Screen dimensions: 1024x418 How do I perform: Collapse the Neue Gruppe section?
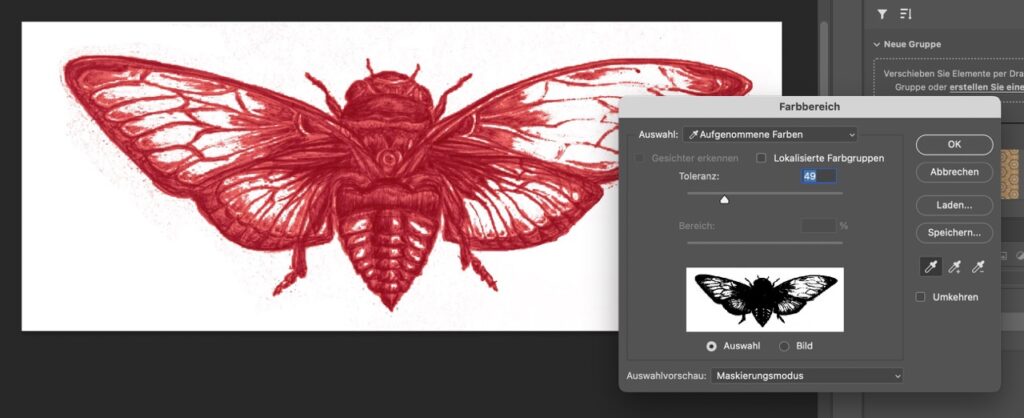pyautogui.click(x=877, y=44)
